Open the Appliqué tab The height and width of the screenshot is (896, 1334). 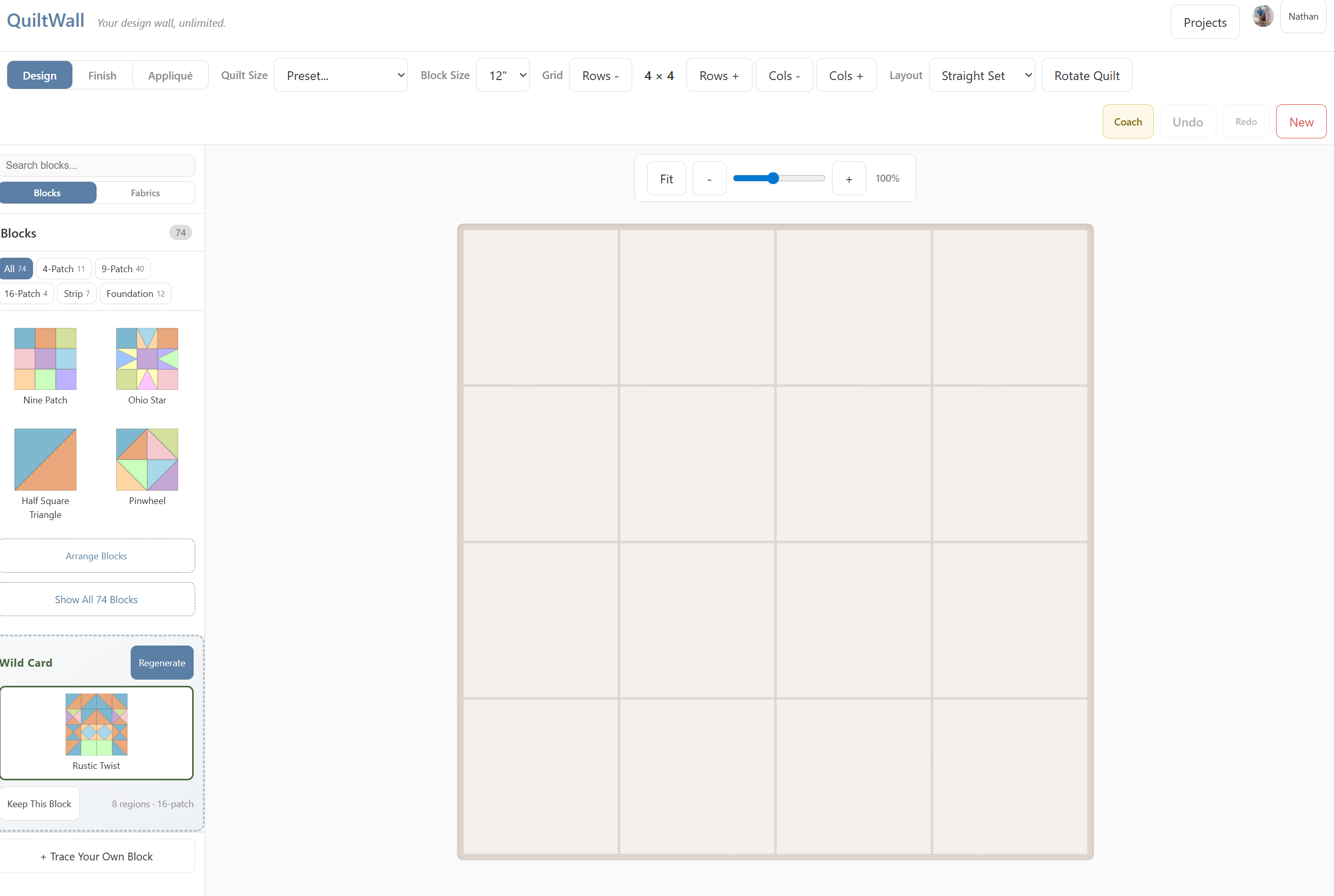point(170,75)
